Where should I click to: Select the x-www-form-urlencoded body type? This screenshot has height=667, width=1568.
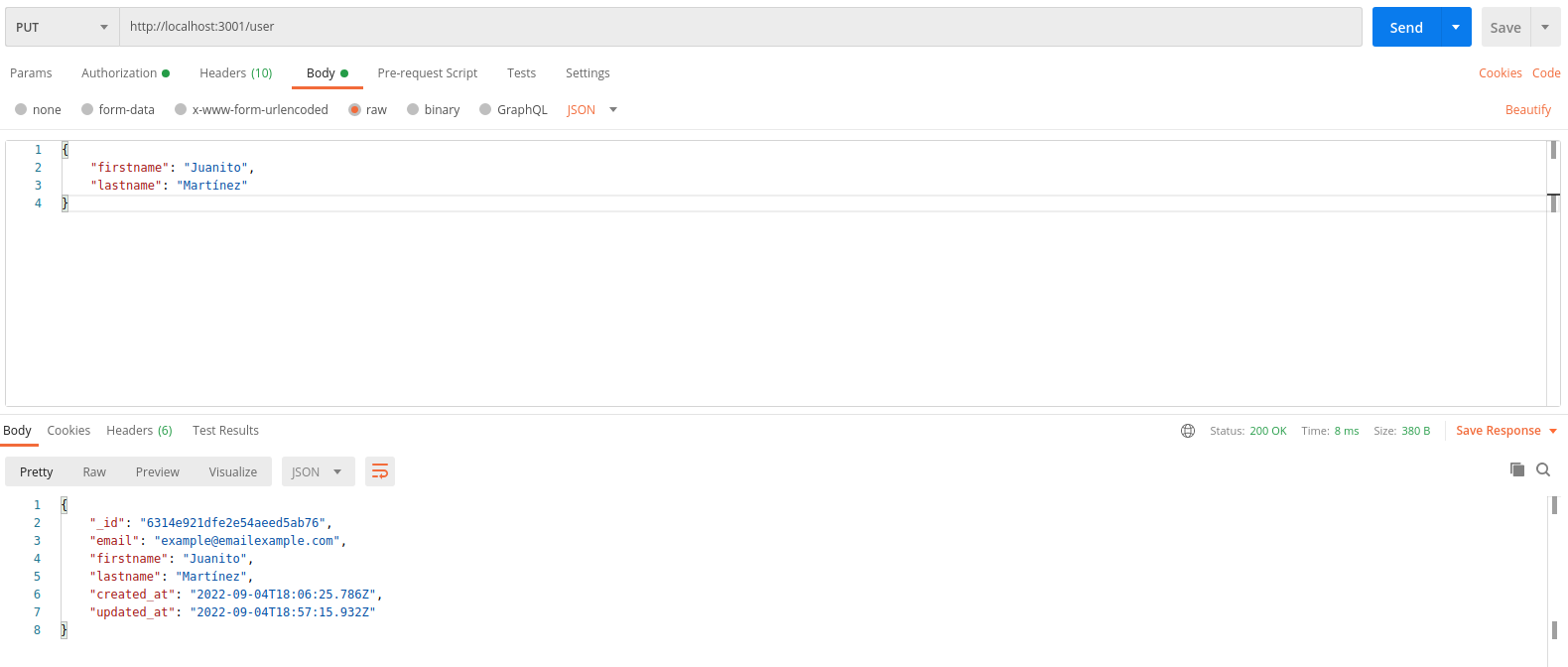coord(181,110)
